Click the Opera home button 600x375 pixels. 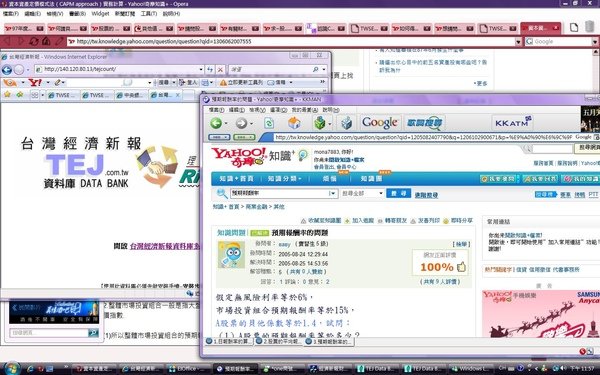(x=46, y=41)
